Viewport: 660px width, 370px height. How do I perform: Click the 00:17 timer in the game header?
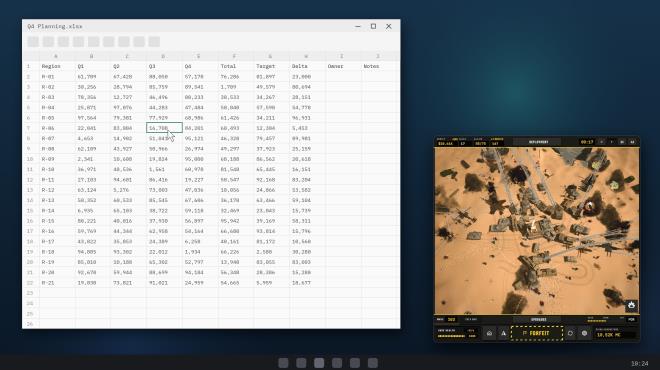pos(586,142)
